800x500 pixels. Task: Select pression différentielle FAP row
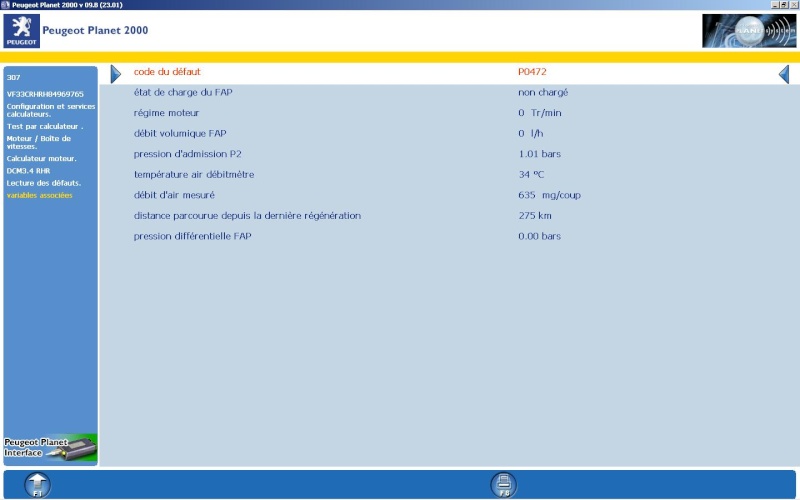(x=449, y=236)
